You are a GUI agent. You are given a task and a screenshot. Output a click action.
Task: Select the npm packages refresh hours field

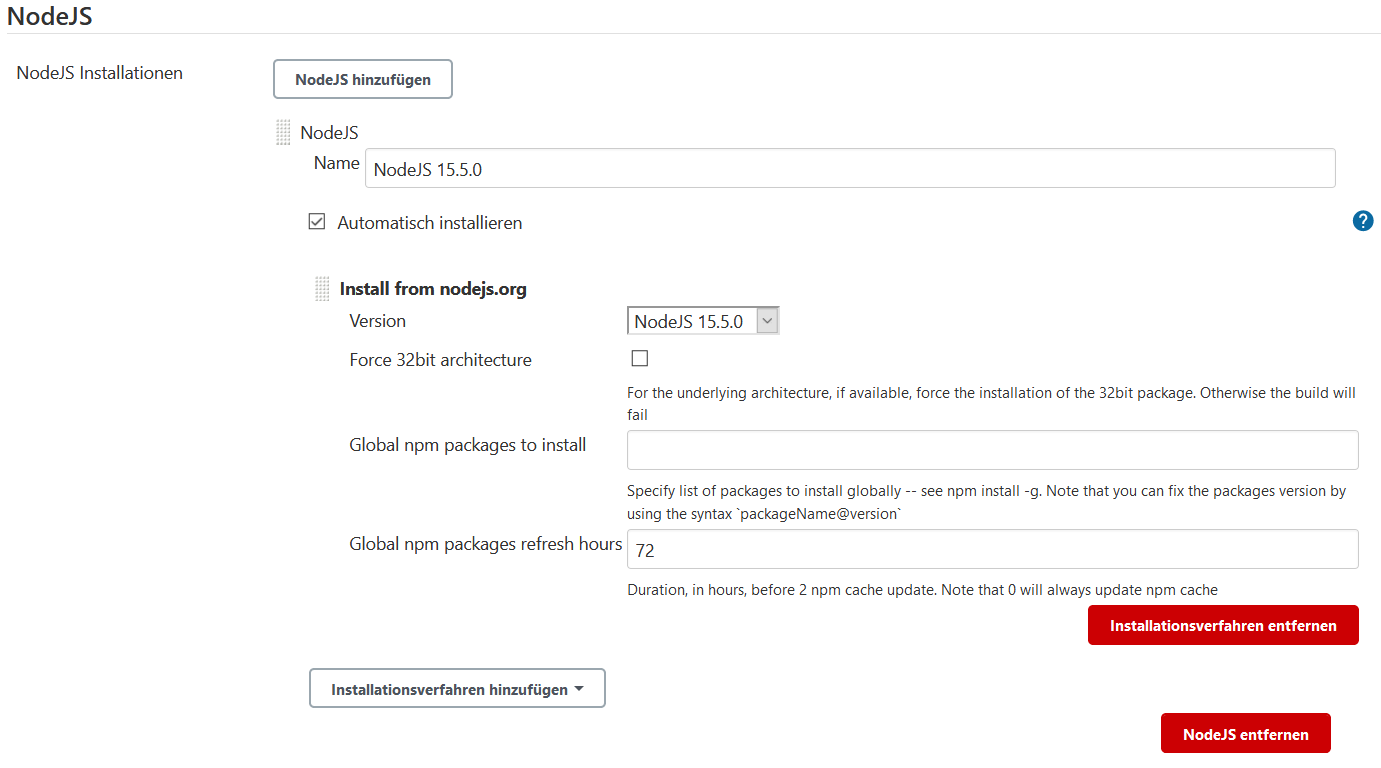992,549
